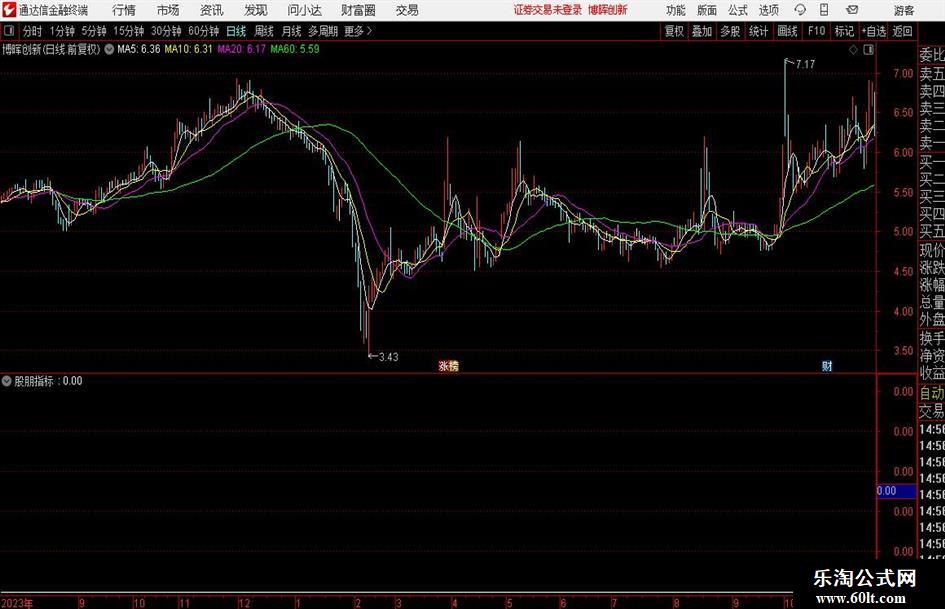Click the 博晖创新(日线 前复权) chart title
Screen dimensions: 945x609
[x=51, y=49]
